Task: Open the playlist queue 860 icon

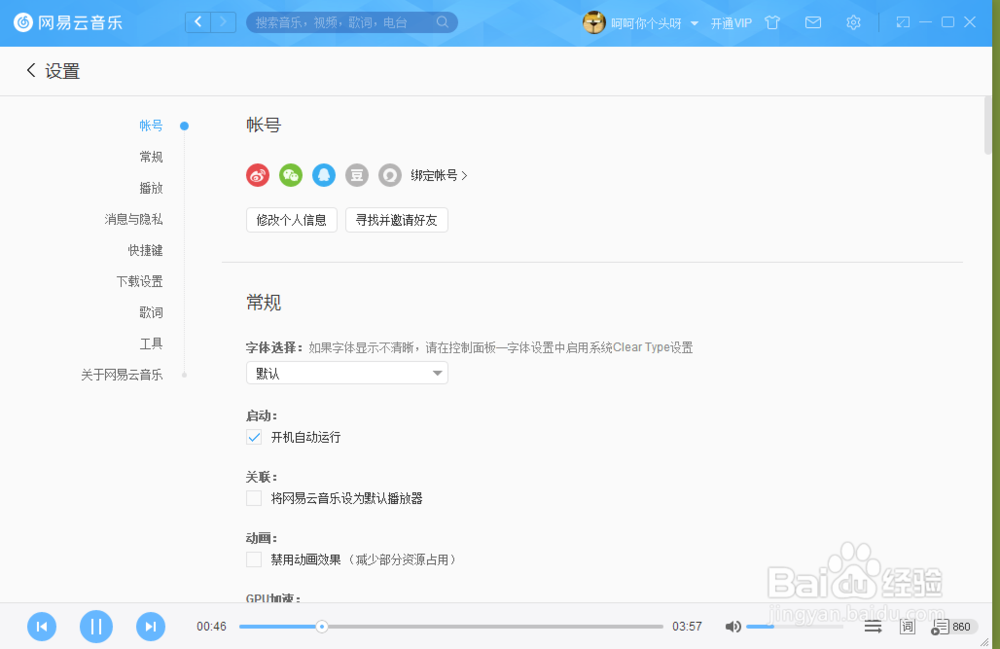Action: [x=951, y=627]
